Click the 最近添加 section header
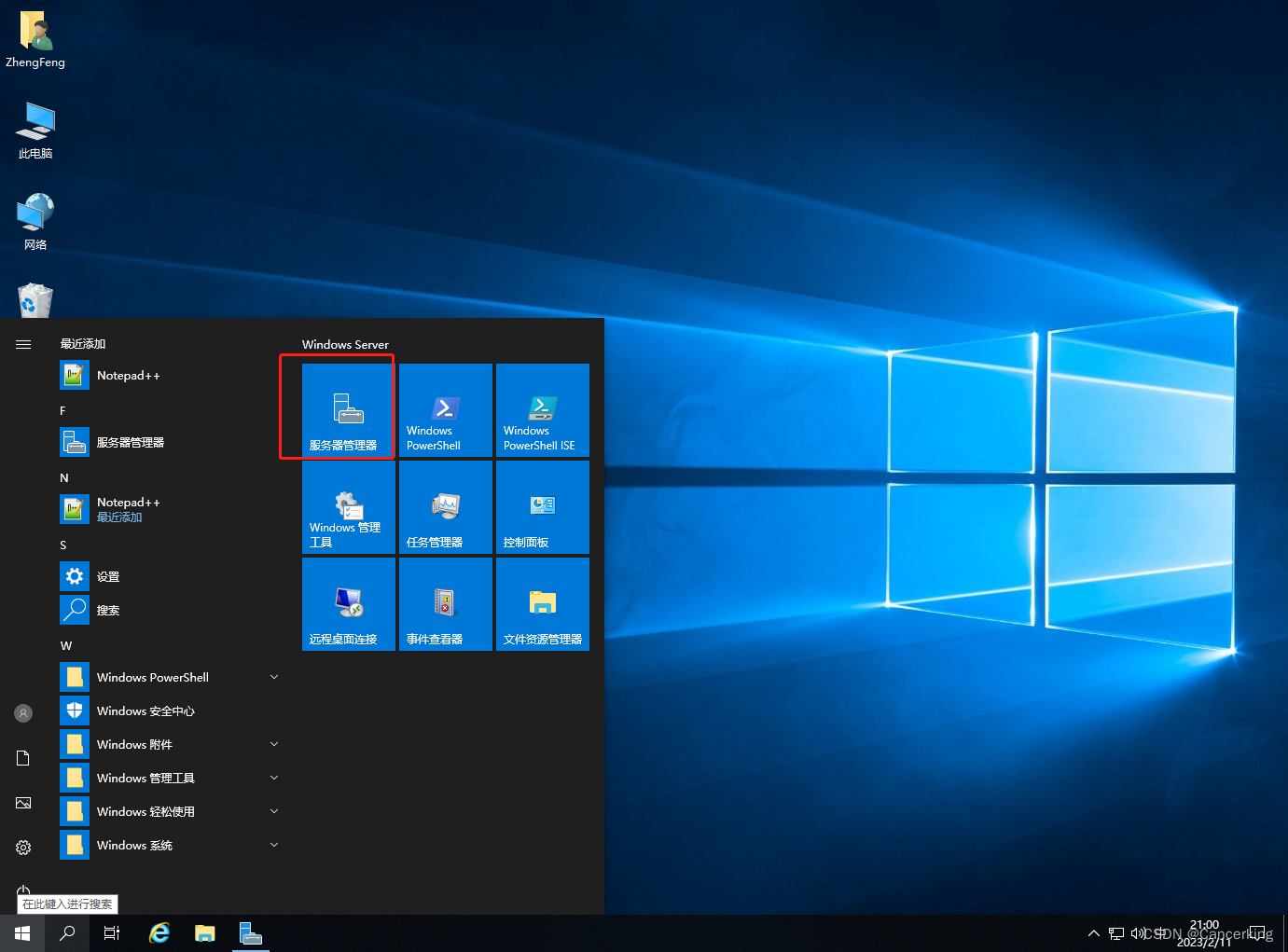Image resolution: width=1288 pixels, height=952 pixels. 83,344
